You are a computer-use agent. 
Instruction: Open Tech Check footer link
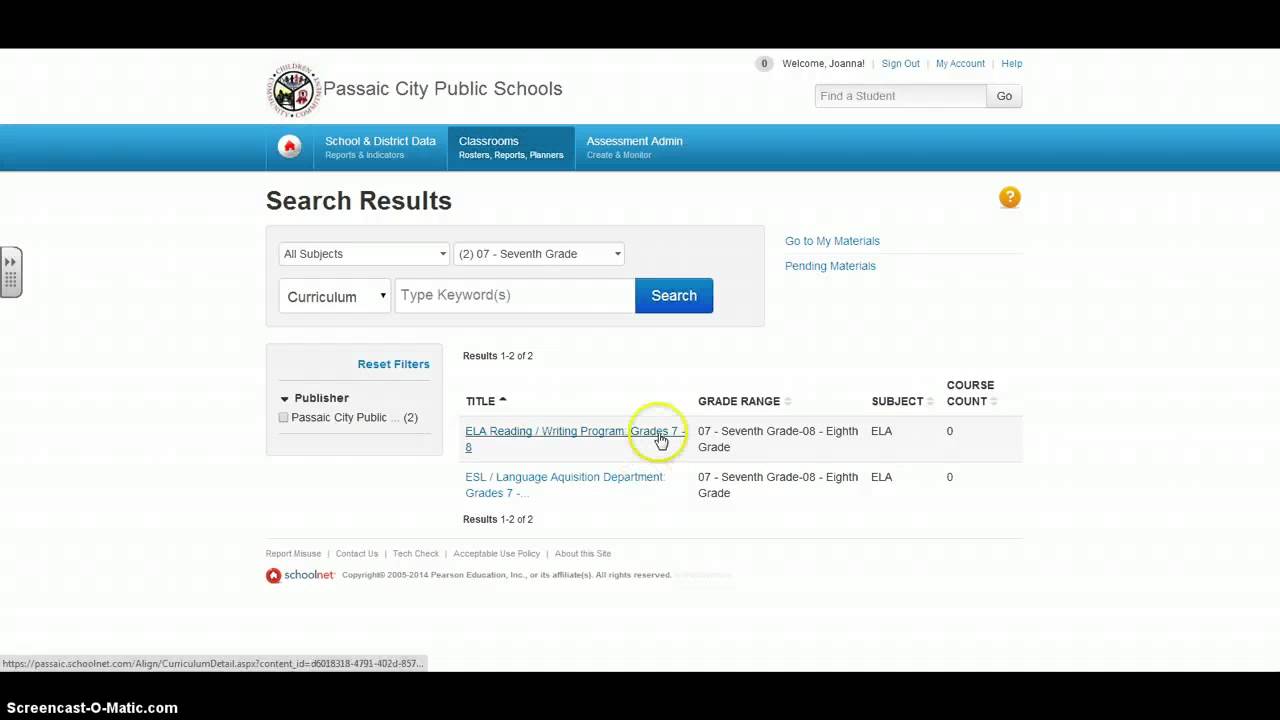coord(416,554)
